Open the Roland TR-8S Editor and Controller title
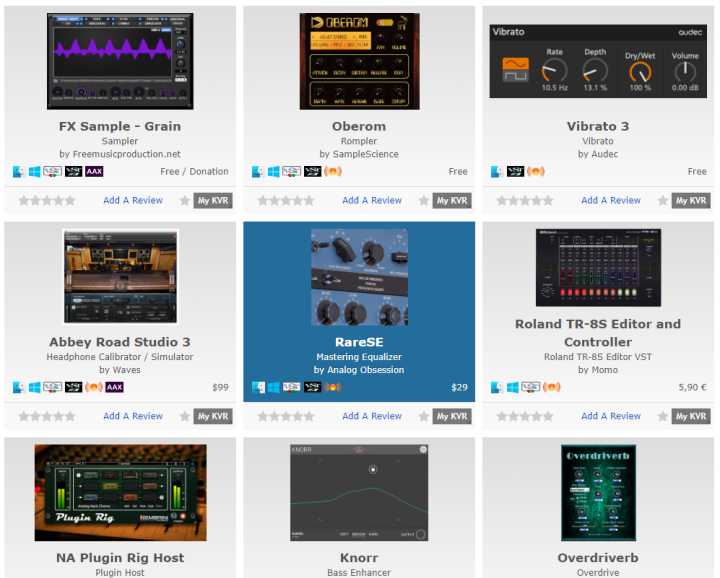 point(598,333)
